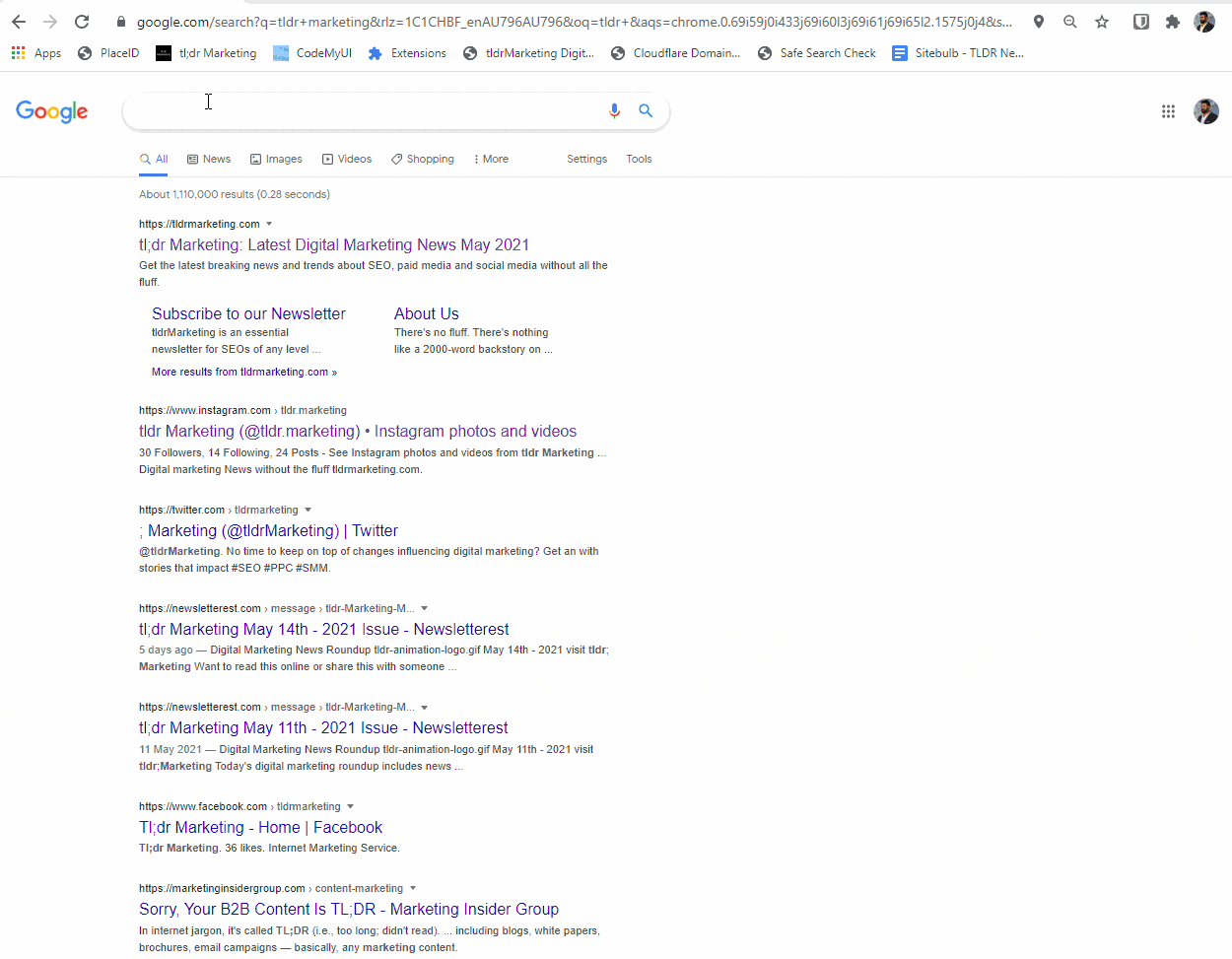Expand arrow beside May 14th newsletterest URL
Viewport: 1232px width, 959px height.
[425, 608]
